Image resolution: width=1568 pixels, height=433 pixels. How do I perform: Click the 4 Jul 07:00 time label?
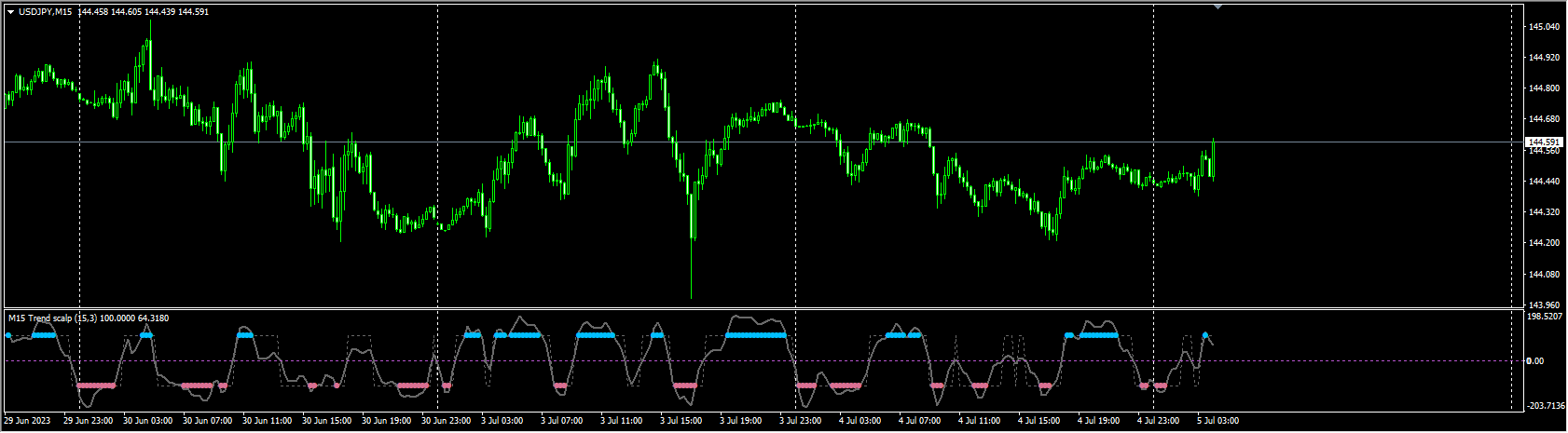[x=921, y=421]
